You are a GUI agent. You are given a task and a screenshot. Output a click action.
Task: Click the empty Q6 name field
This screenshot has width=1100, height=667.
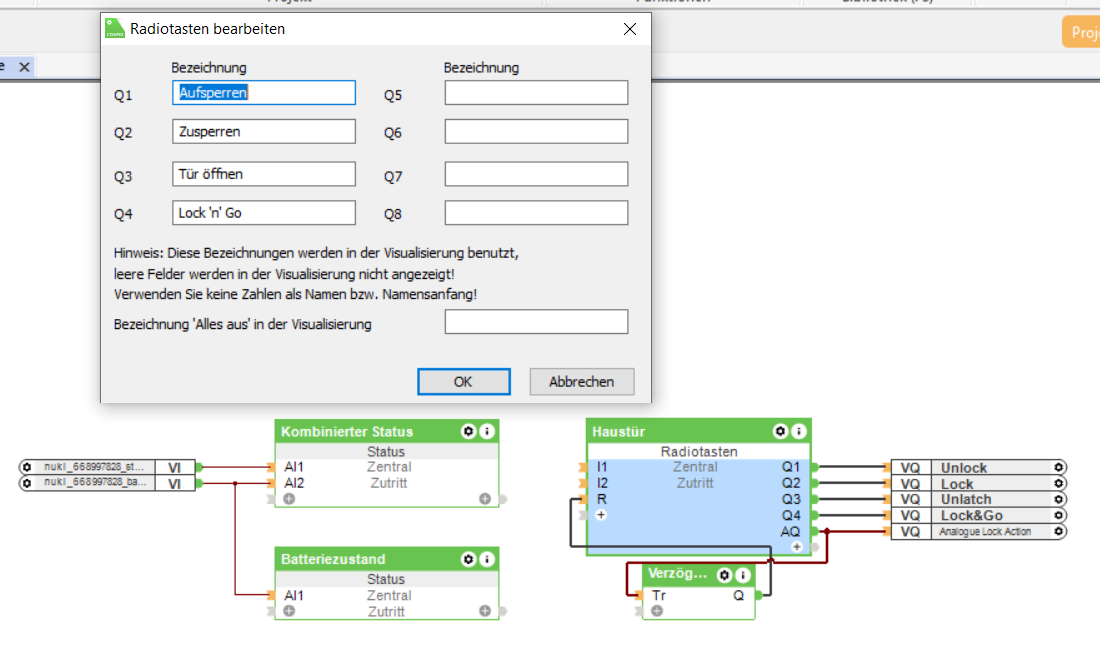click(536, 131)
